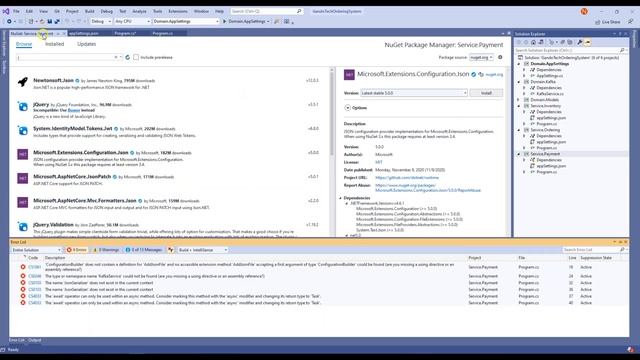Click the nuget.org link beside package title
Viewport: 640px width, 360px height.
[x=494, y=75]
